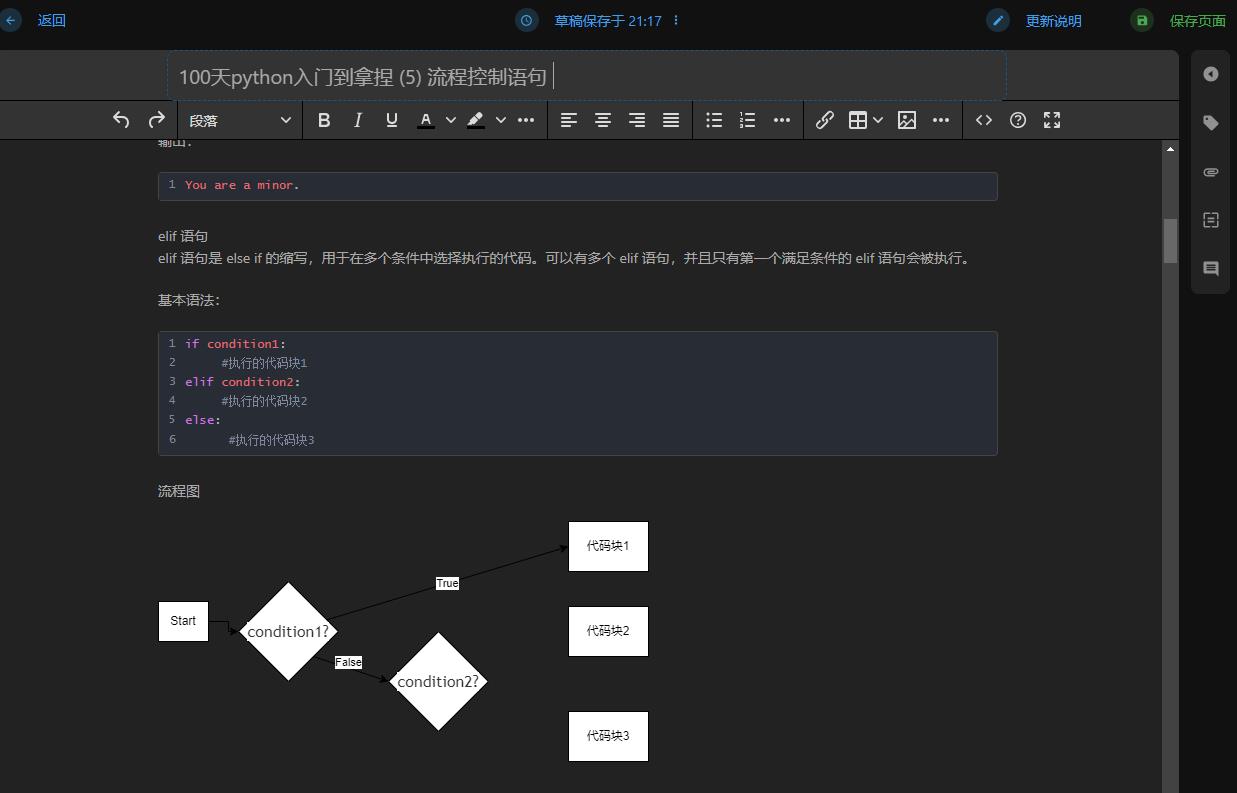Insert an image
The width and height of the screenshot is (1237, 793).
(x=907, y=120)
